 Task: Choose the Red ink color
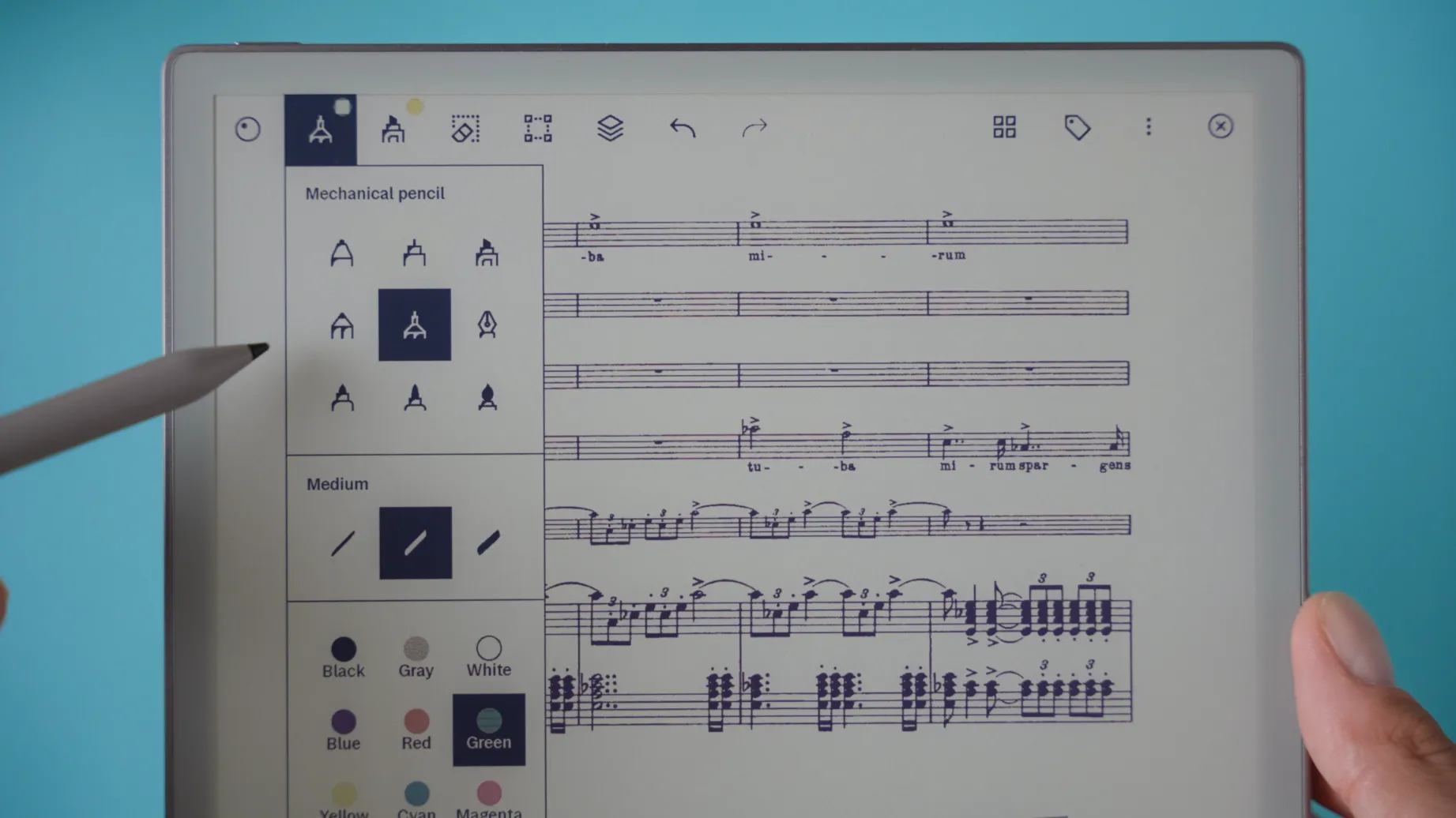416,730
